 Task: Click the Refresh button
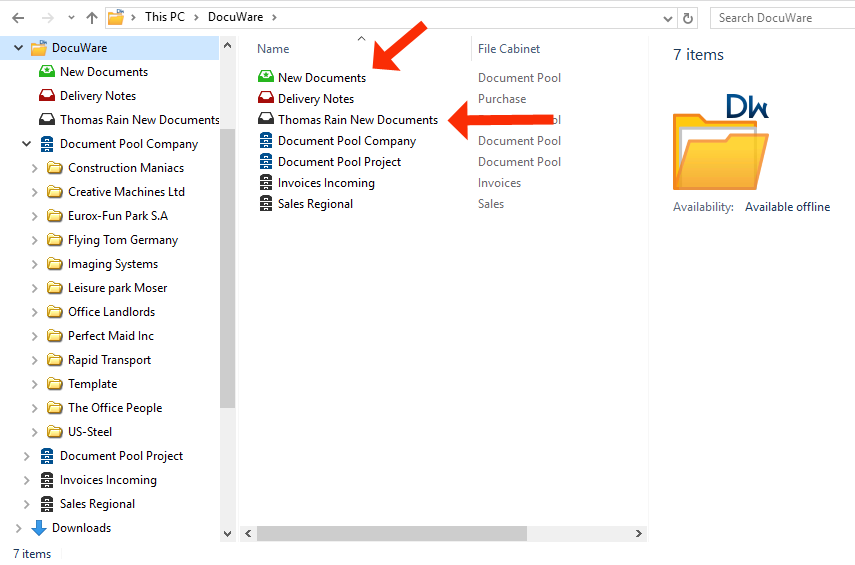pyautogui.click(x=688, y=19)
